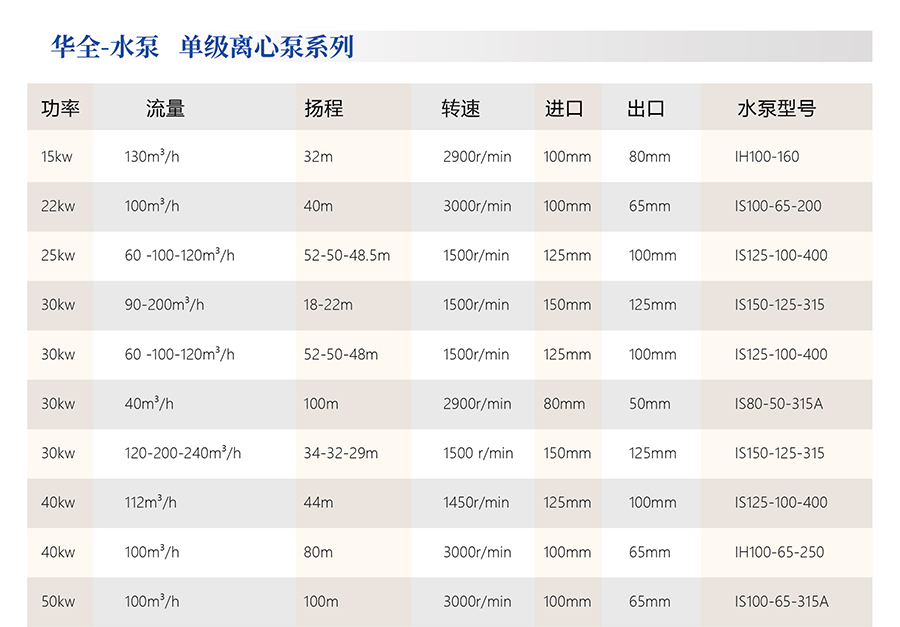The height and width of the screenshot is (627, 900).
Task: Select the IH100-160 pump model
Action: click(x=767, y=157)
